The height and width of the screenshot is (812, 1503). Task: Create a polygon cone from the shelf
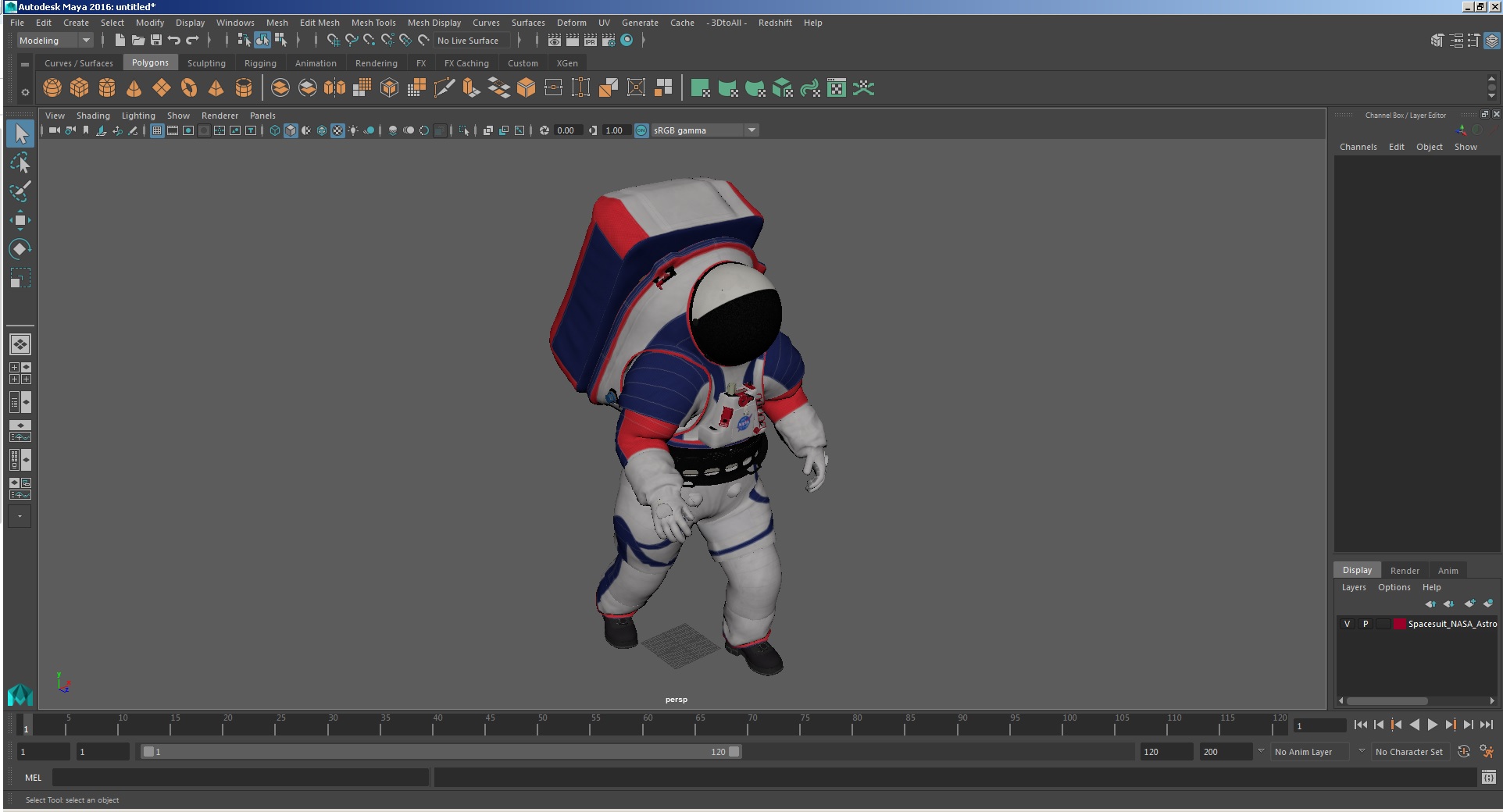click(134, 88)
